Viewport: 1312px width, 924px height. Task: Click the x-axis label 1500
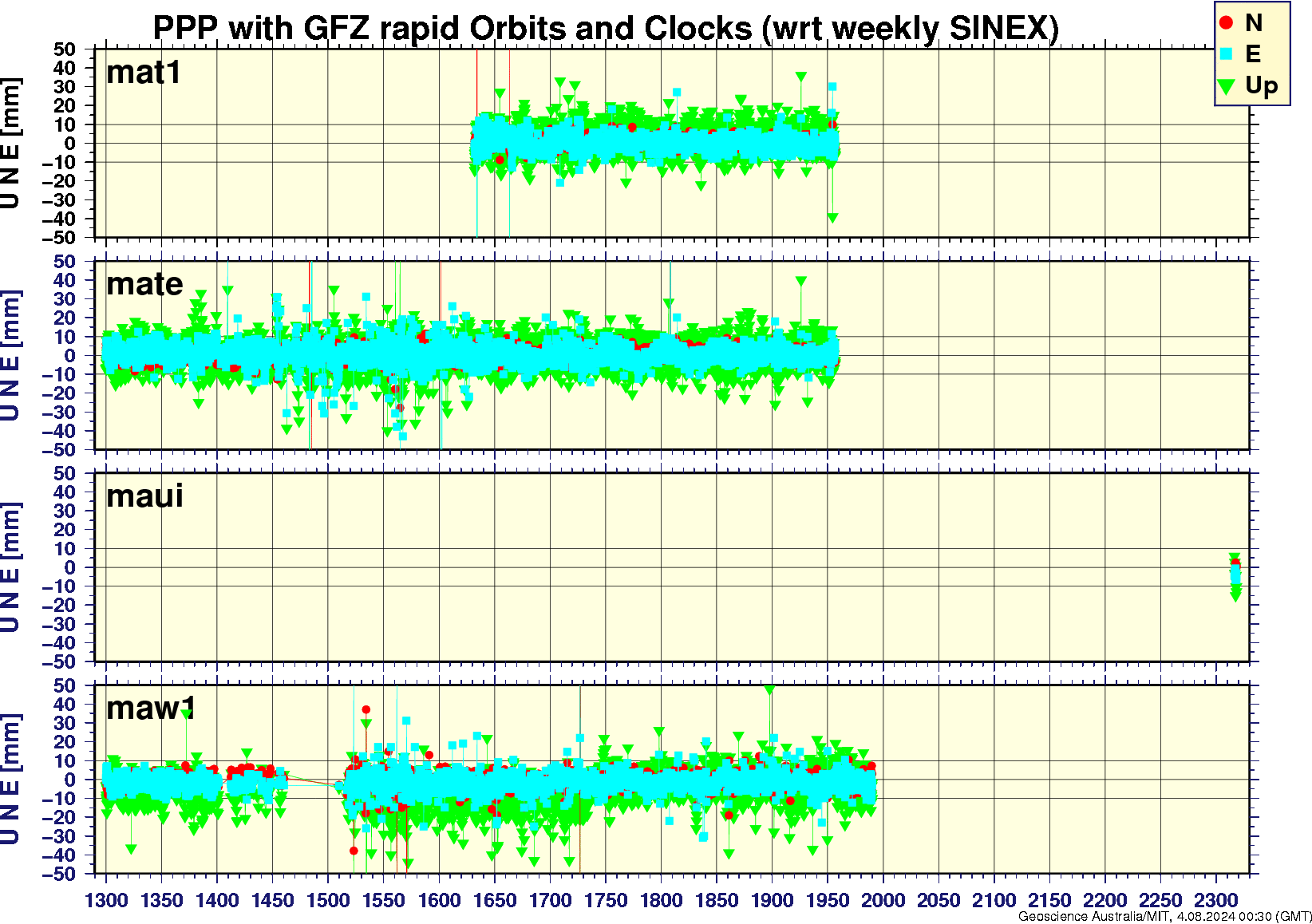(328, 900)
